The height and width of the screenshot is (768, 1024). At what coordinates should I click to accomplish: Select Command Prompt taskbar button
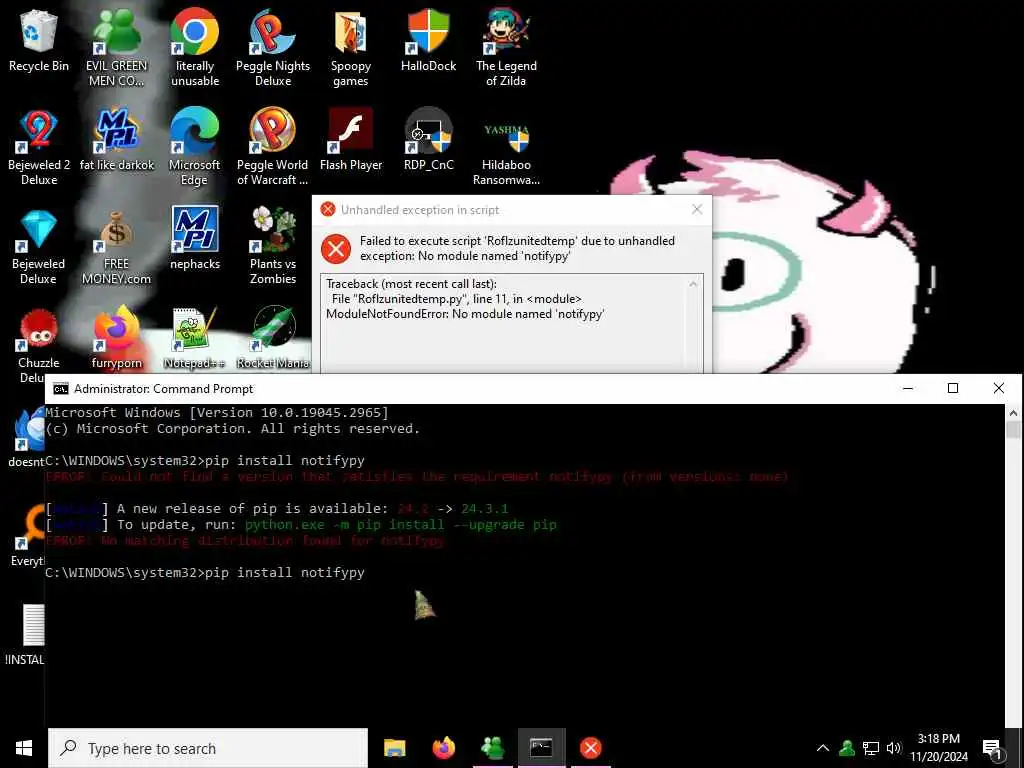pyautogui.click(x=541, y=748)
